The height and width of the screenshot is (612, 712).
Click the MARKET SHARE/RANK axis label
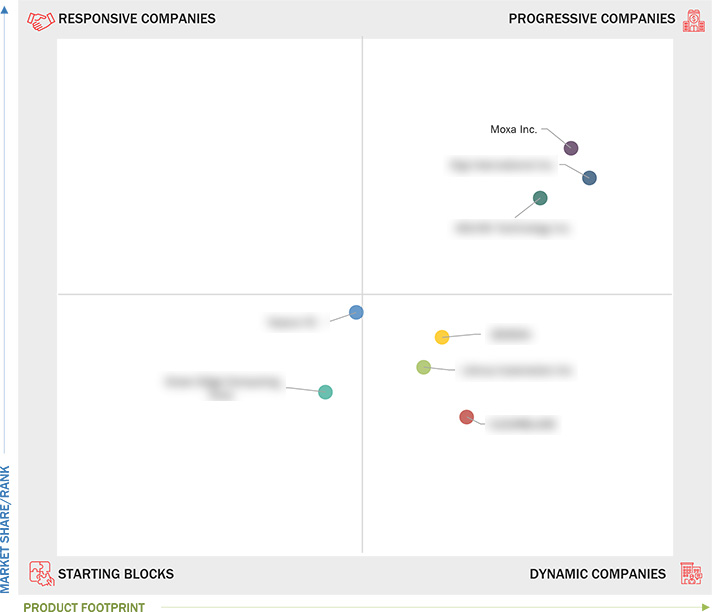(5, 529)
